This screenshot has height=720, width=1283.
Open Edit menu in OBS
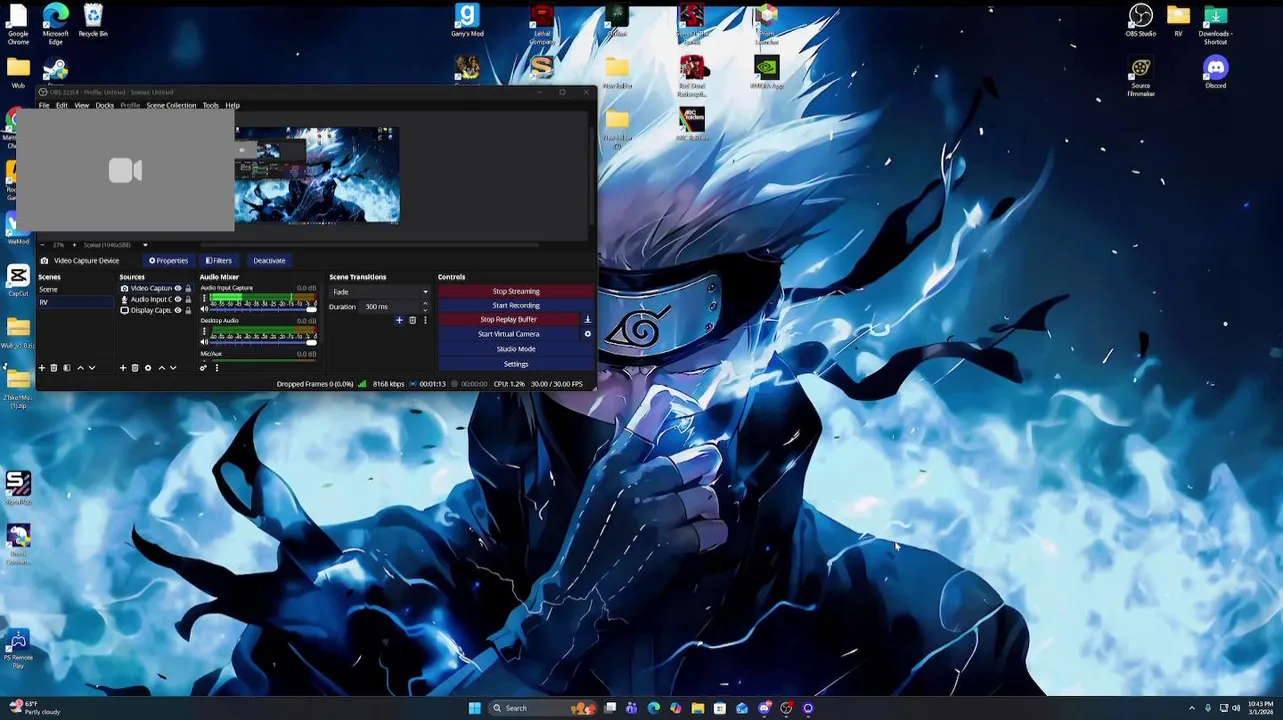pyautogui.click(x=62, y=105)
